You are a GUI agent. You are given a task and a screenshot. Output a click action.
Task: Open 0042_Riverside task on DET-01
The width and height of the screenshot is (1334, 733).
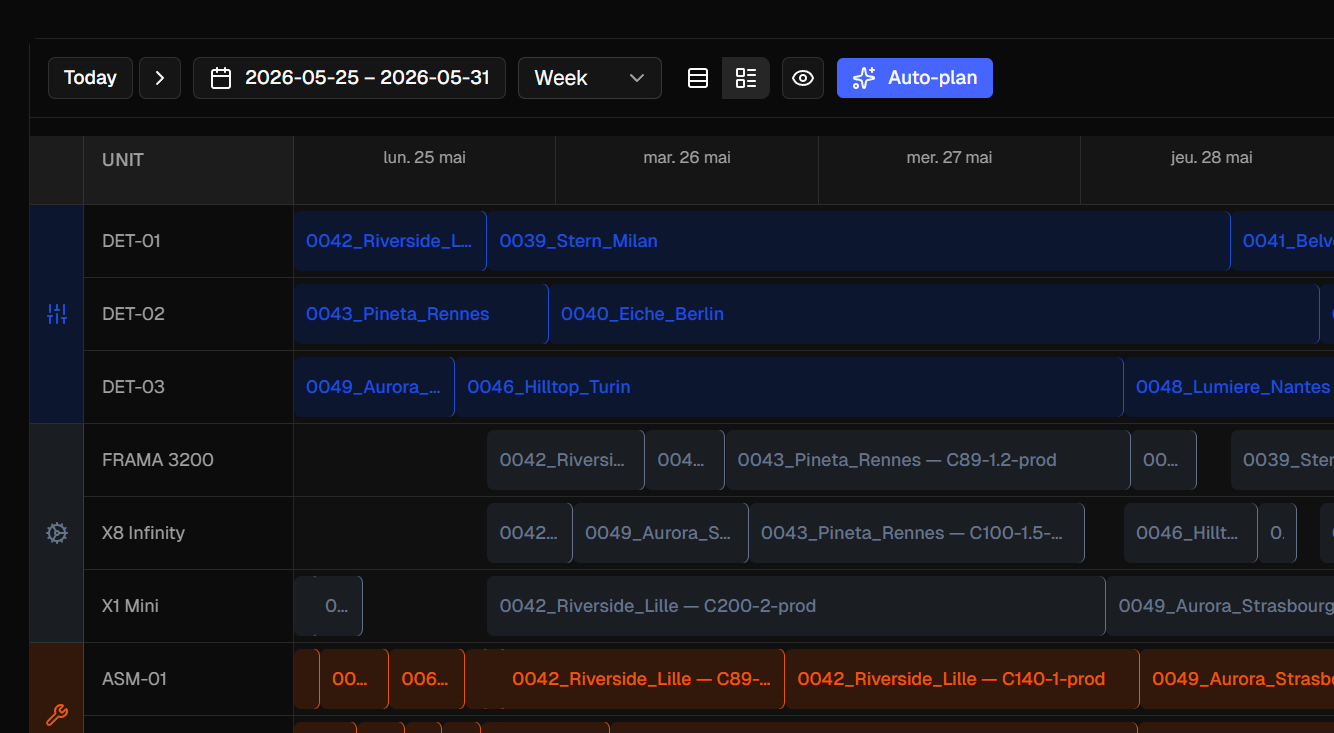(390, 241)
